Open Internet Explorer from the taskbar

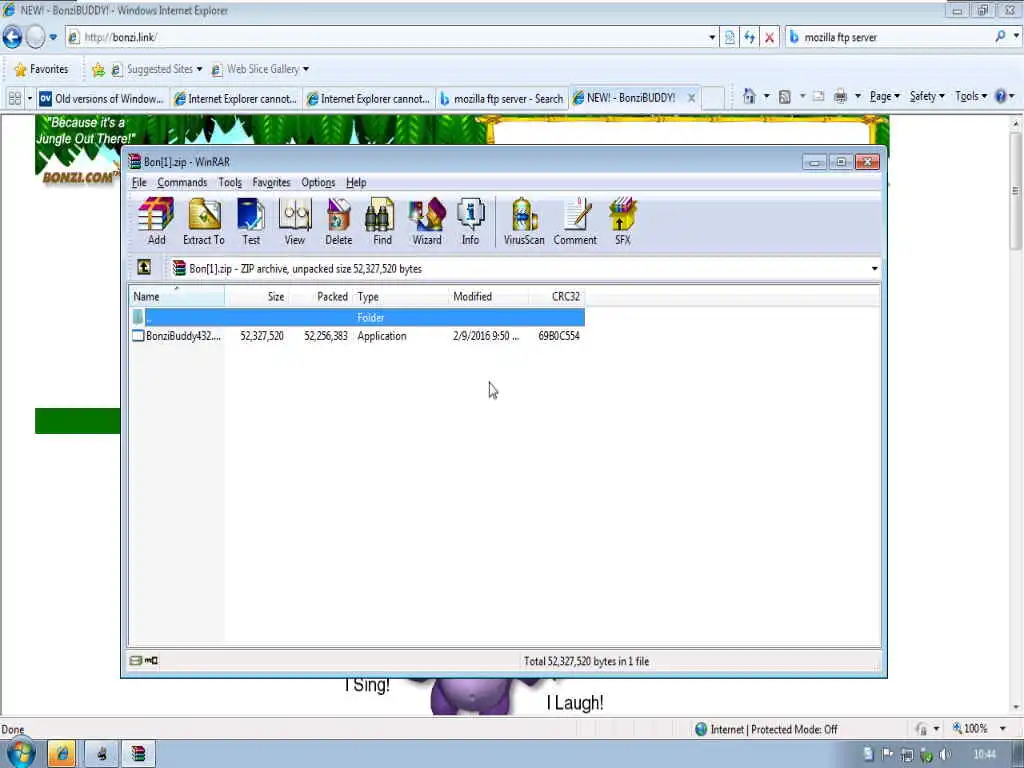click(62, 754)
